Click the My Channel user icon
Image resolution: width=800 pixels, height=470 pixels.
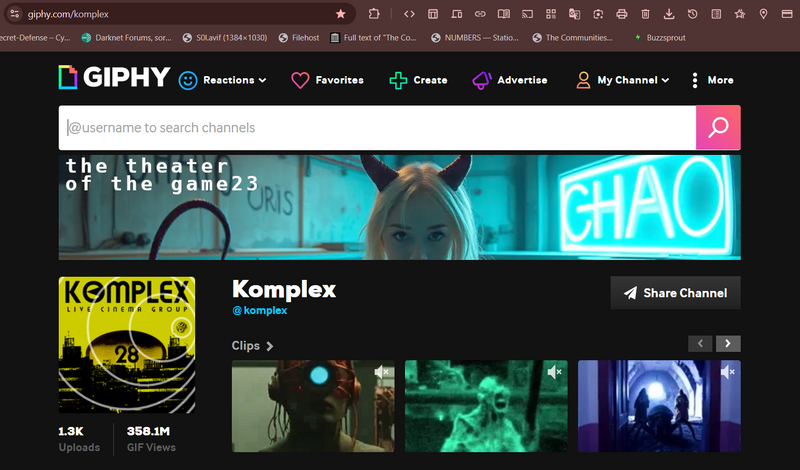click(583, 80)
